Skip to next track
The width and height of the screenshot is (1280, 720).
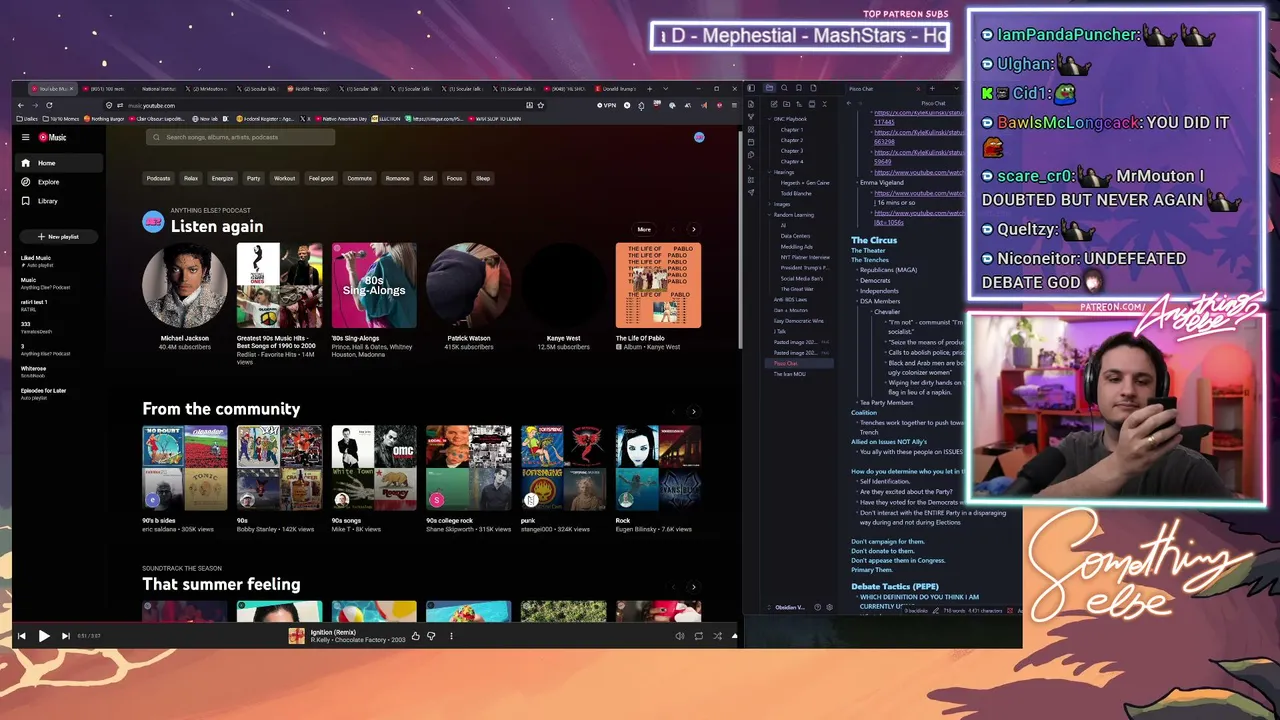tap(66, 636)
